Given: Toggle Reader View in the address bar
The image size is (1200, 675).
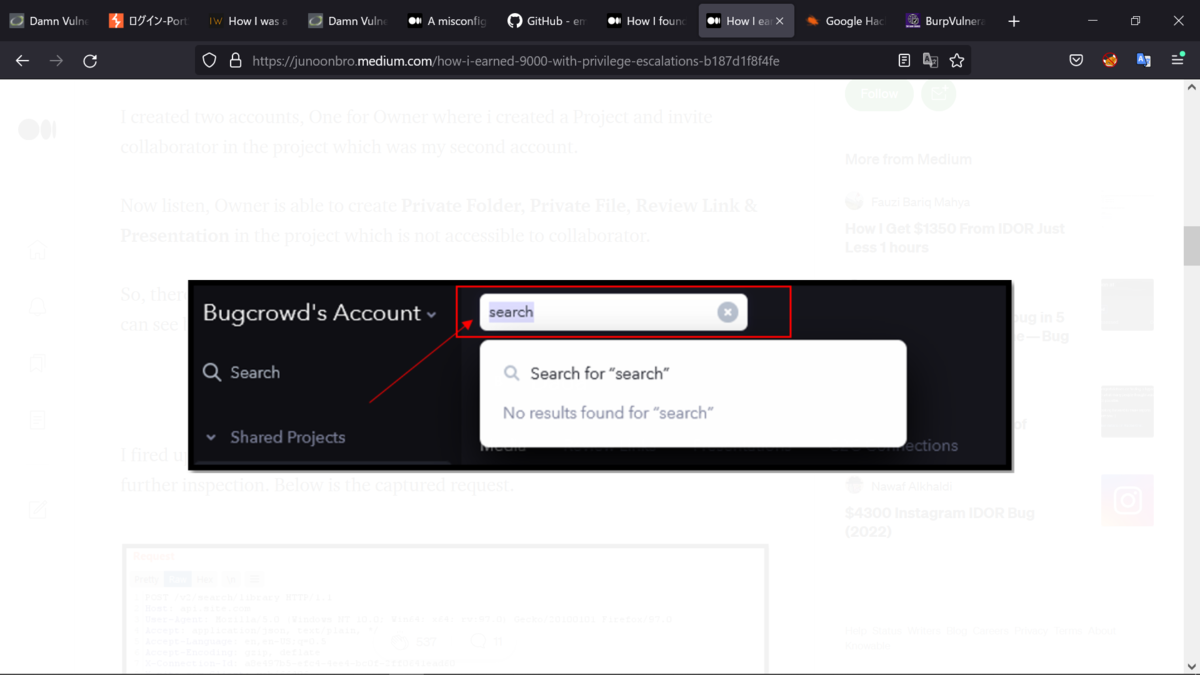Looking at the screenshot, I should pos(904,61).
